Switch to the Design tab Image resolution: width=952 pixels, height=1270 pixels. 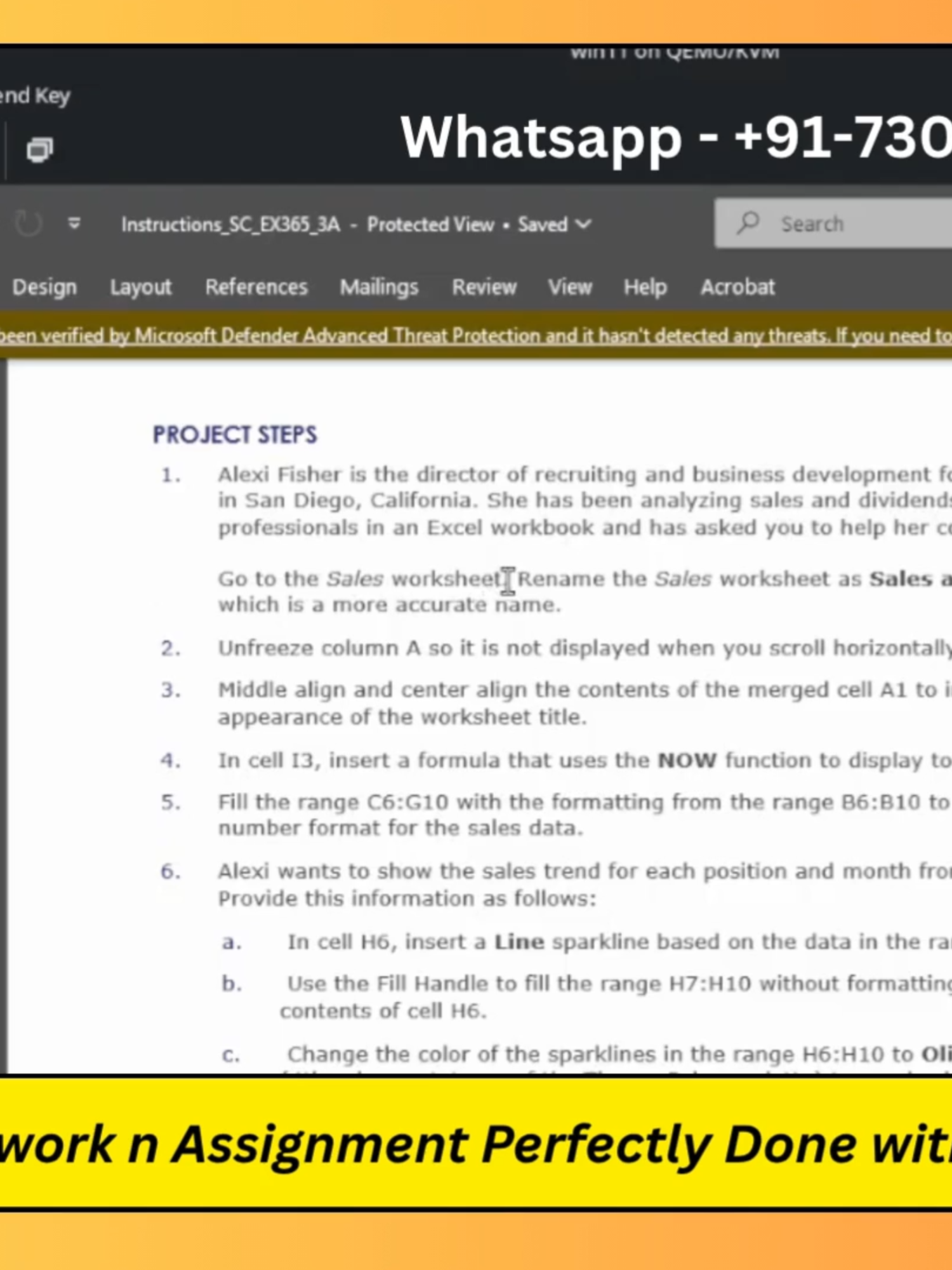pos(44,287)
